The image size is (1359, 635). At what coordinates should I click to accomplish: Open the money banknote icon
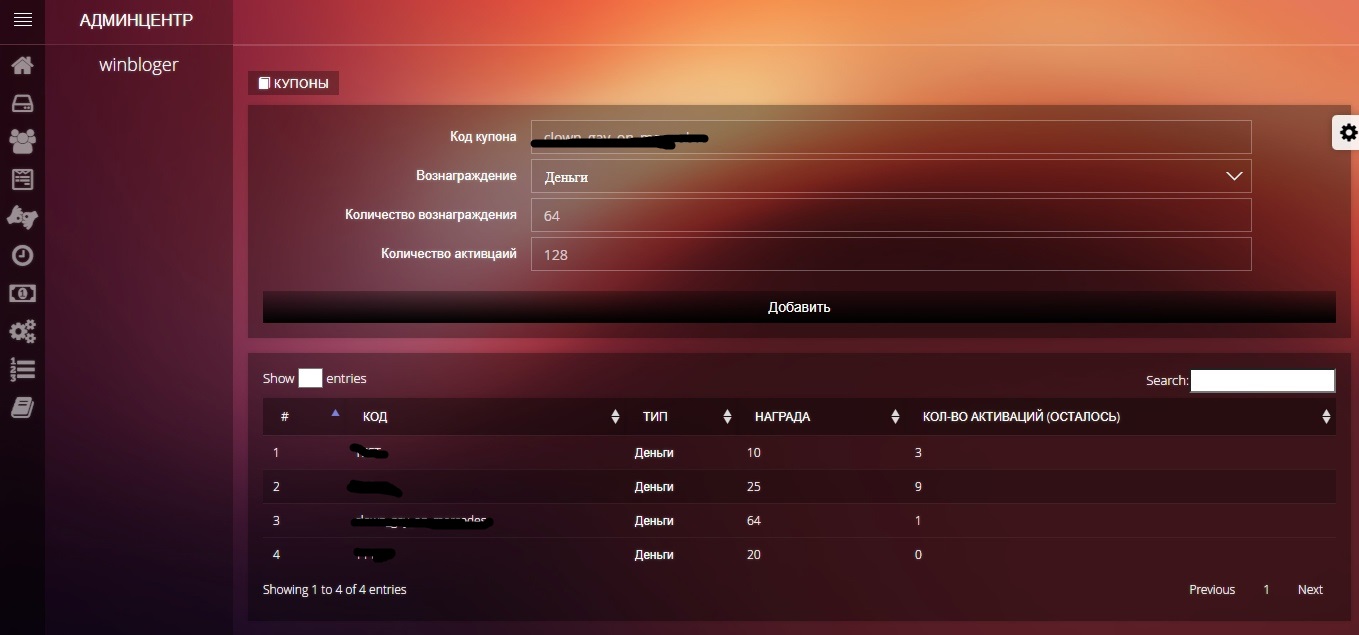click(x=22, y=294)
